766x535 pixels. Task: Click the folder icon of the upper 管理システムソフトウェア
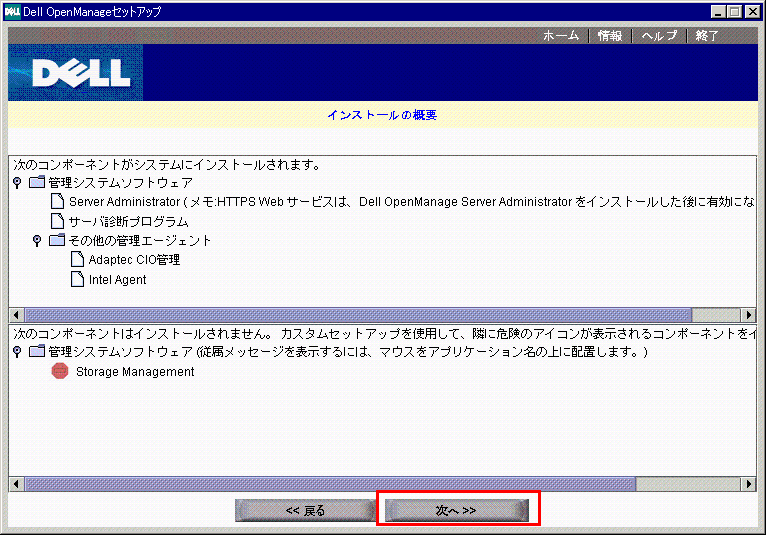tap(37, 182)
